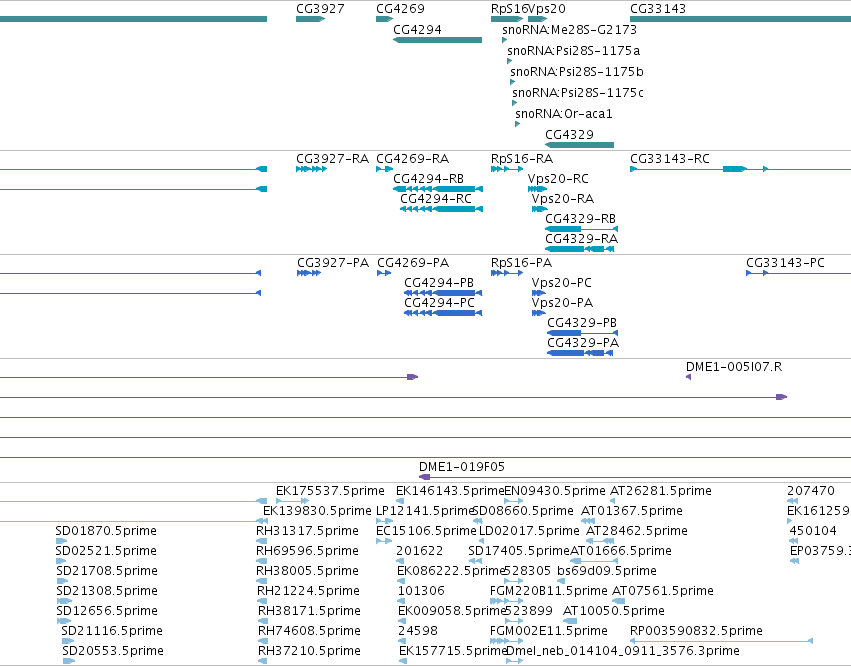
Task: Select protein CG33143-PC label
Action: tap(785, 263)
